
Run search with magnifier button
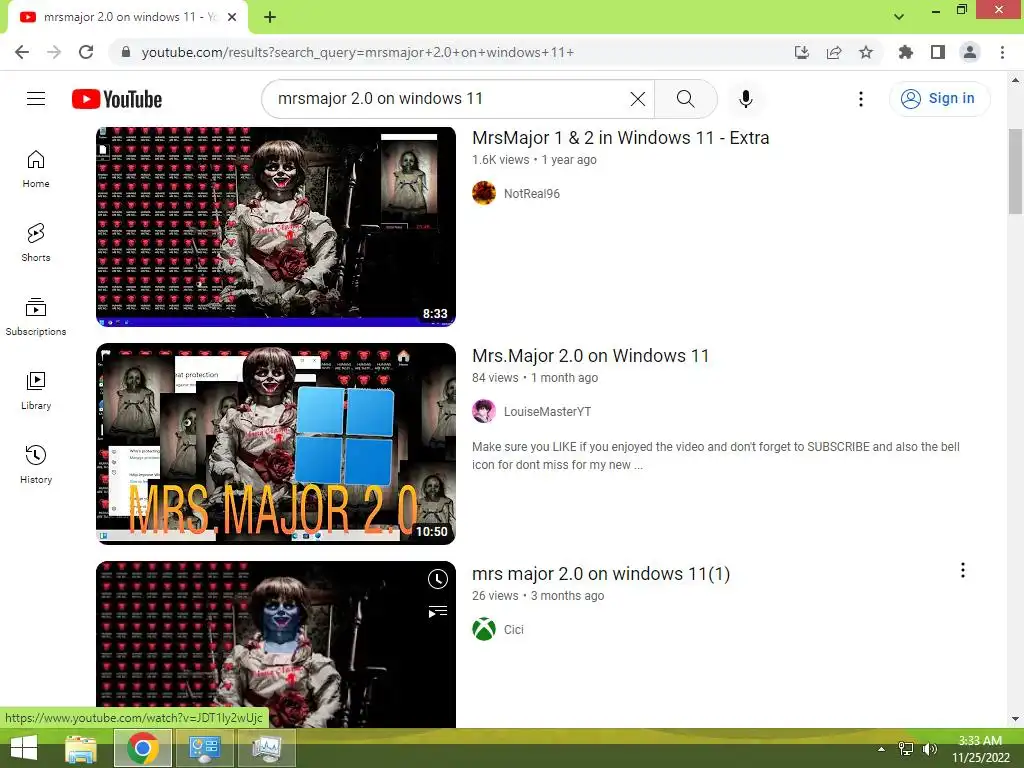(685, 99)
